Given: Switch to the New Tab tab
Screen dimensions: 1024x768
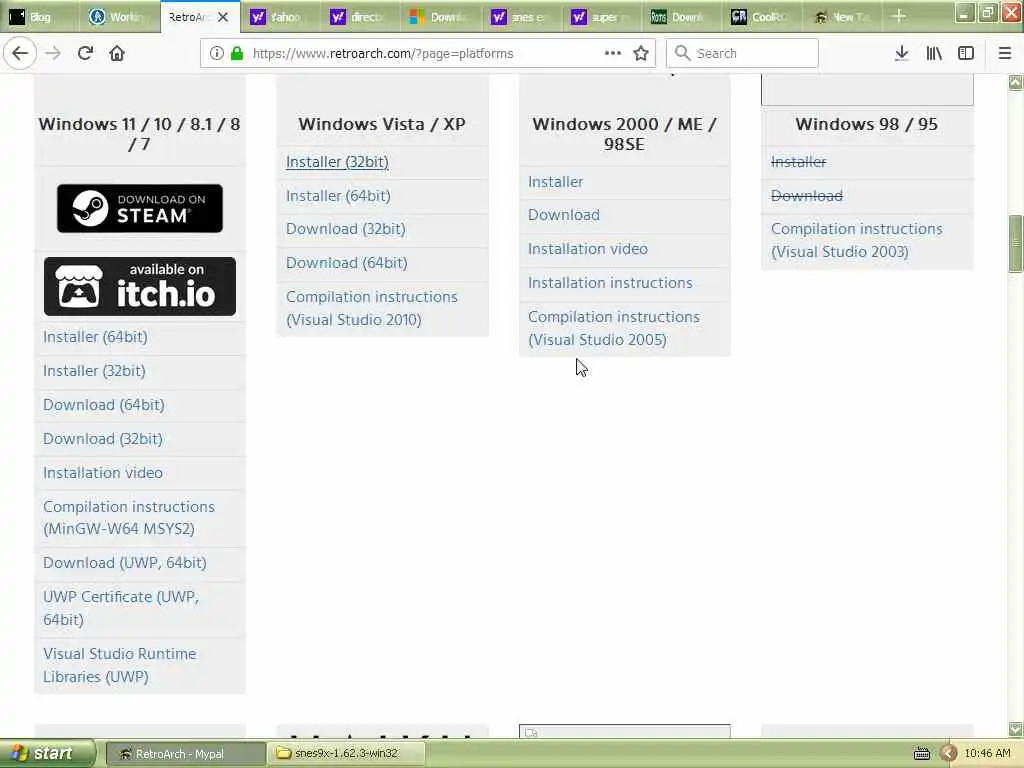Looking at the screenshot, I should [842, 17].
